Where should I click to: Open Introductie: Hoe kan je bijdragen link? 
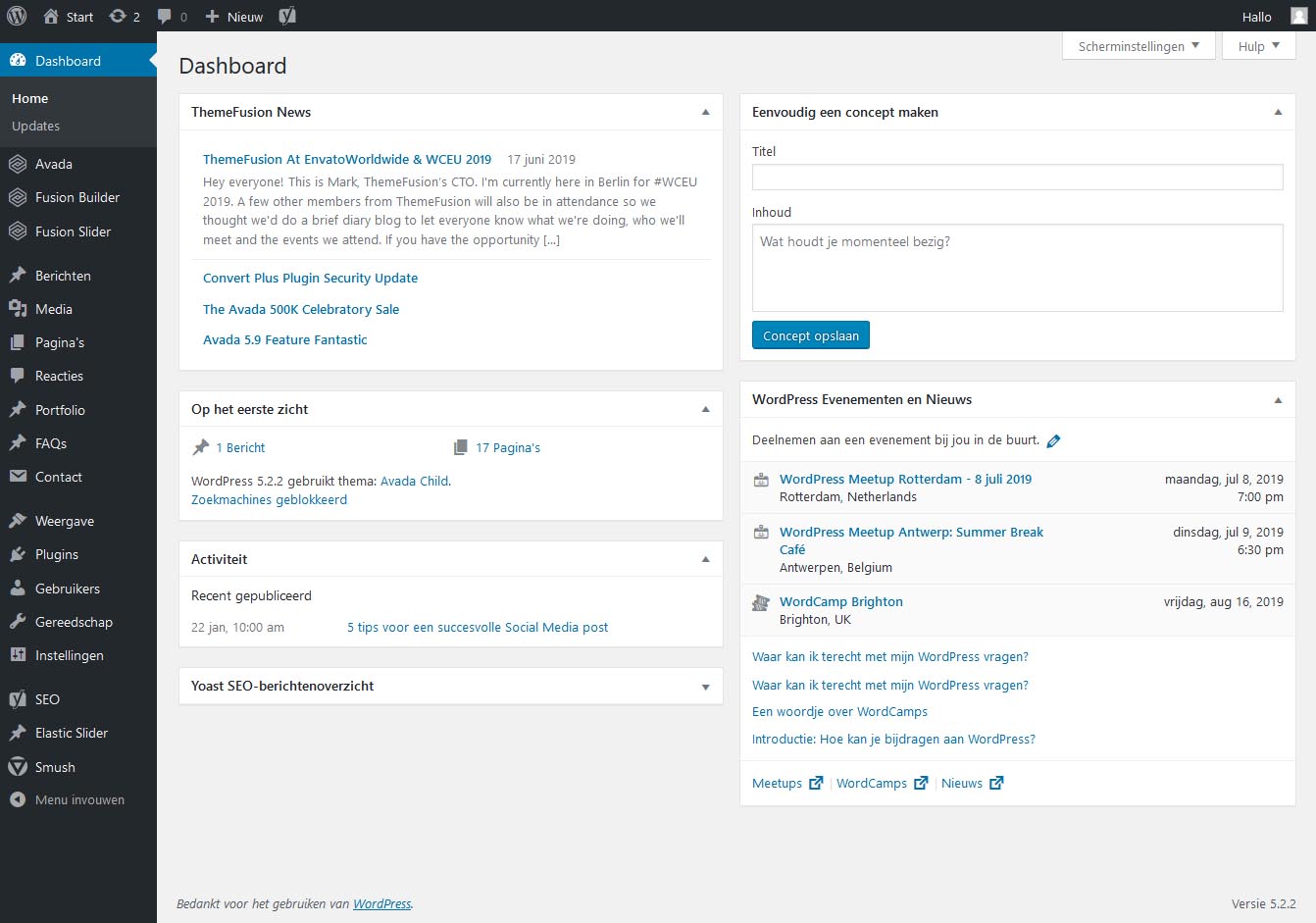click(893, 739)
